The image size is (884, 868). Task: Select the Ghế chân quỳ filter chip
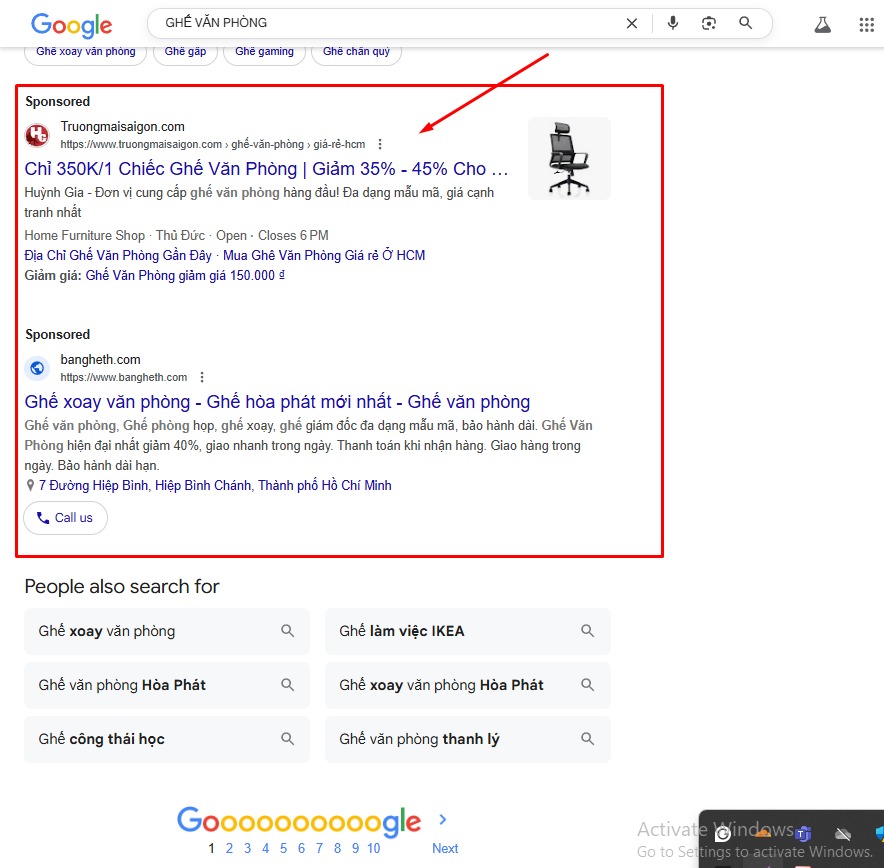point(356,51)
